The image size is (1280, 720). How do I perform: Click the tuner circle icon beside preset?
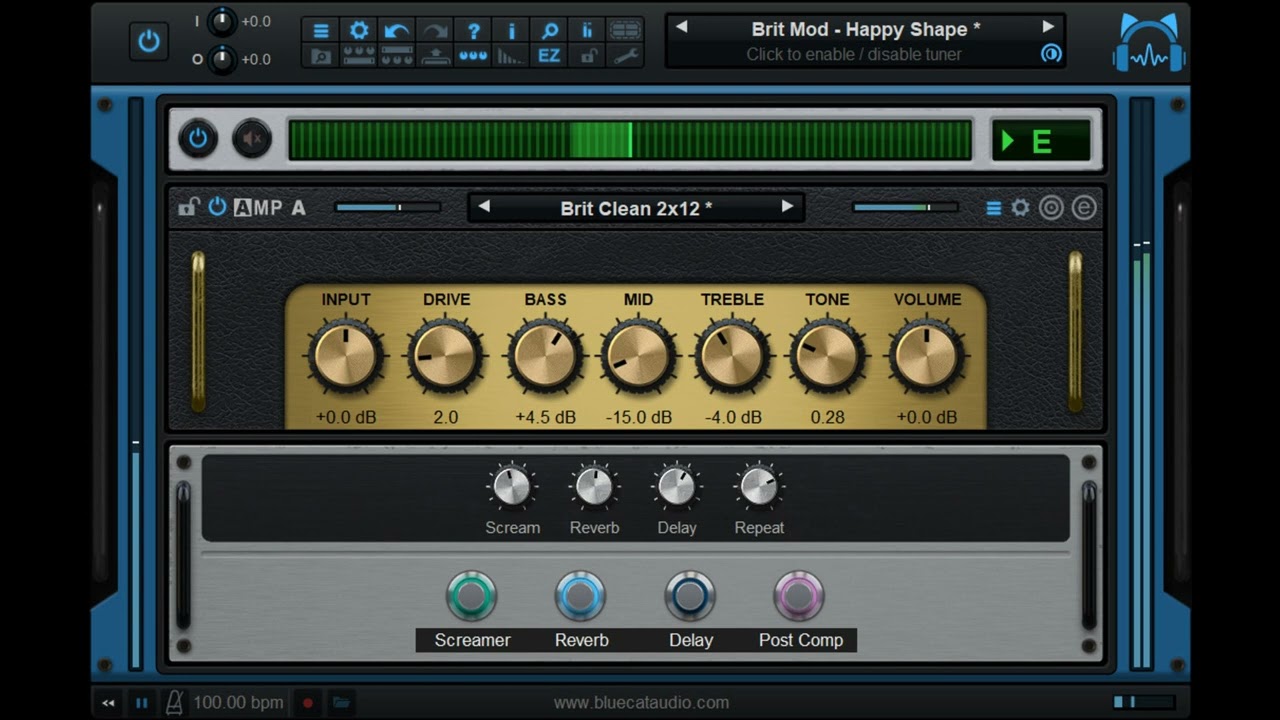[1051, 54]
